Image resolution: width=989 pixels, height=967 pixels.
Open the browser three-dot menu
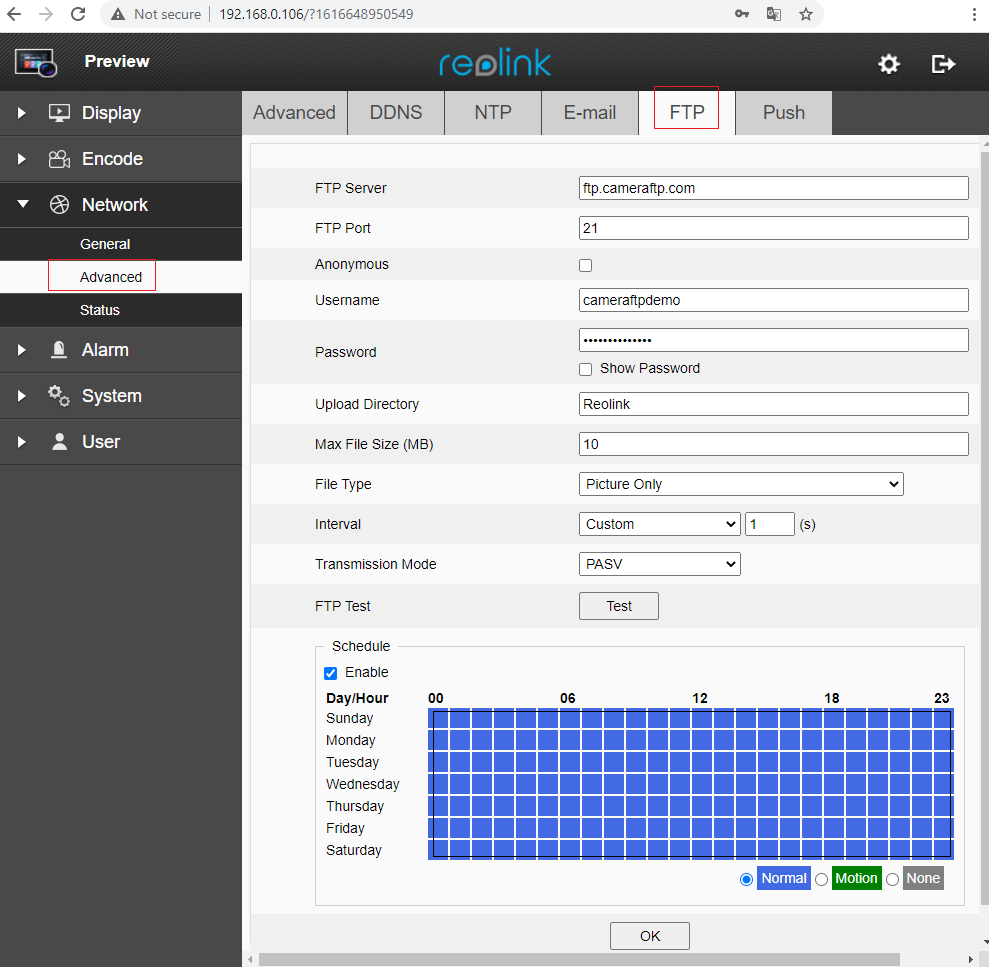tap(973, 15)
